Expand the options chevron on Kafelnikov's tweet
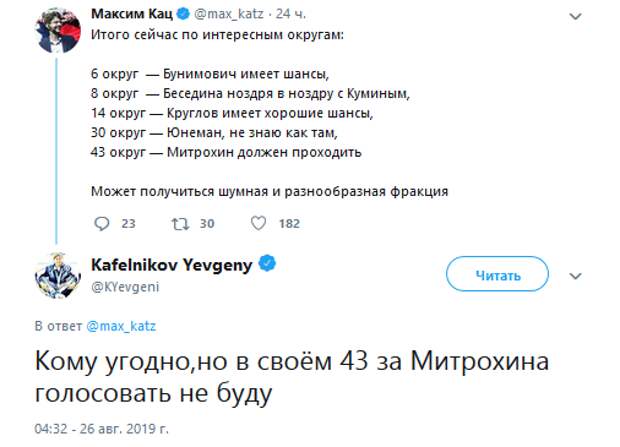This screenshot has width=620, height=447. (x=575, y=275)
